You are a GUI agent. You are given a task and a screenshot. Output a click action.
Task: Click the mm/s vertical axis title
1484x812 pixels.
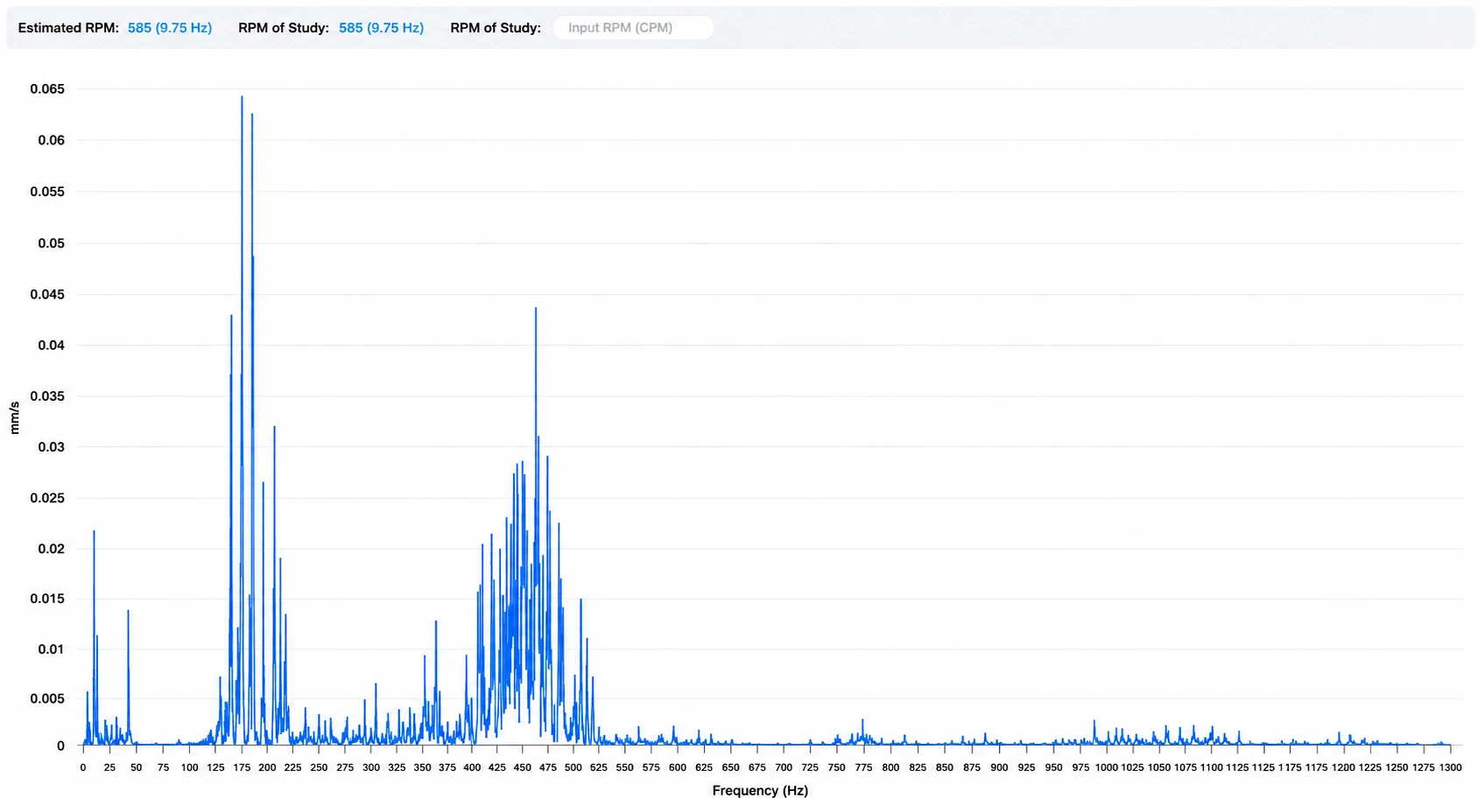pyautogui.click(x=14, y=418)
